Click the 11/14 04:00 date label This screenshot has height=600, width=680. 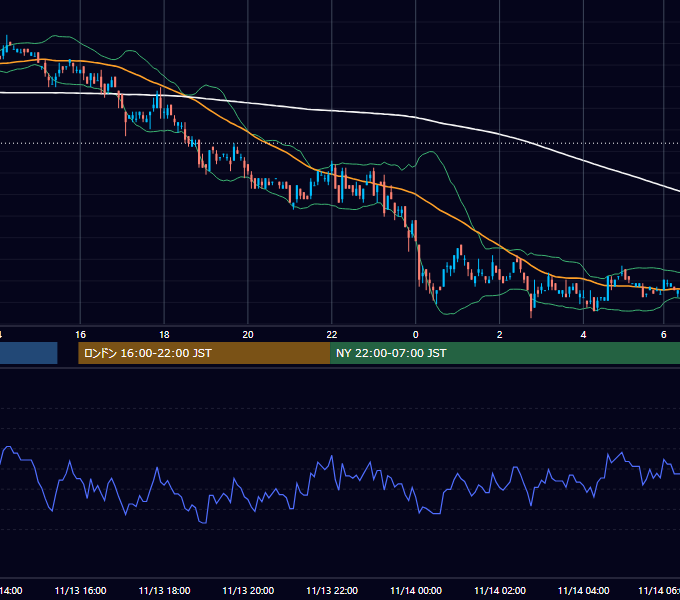tap(583, 590)
